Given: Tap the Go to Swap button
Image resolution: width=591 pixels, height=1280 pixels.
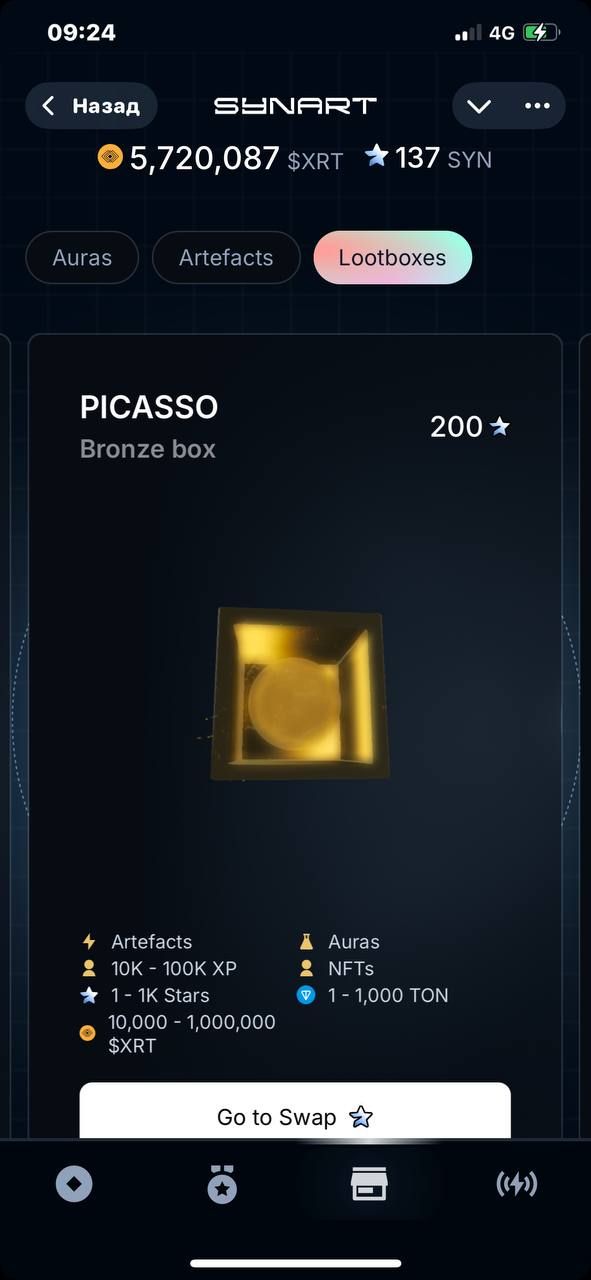Looking at the screenshot, I should click(x=295, y=1110).
